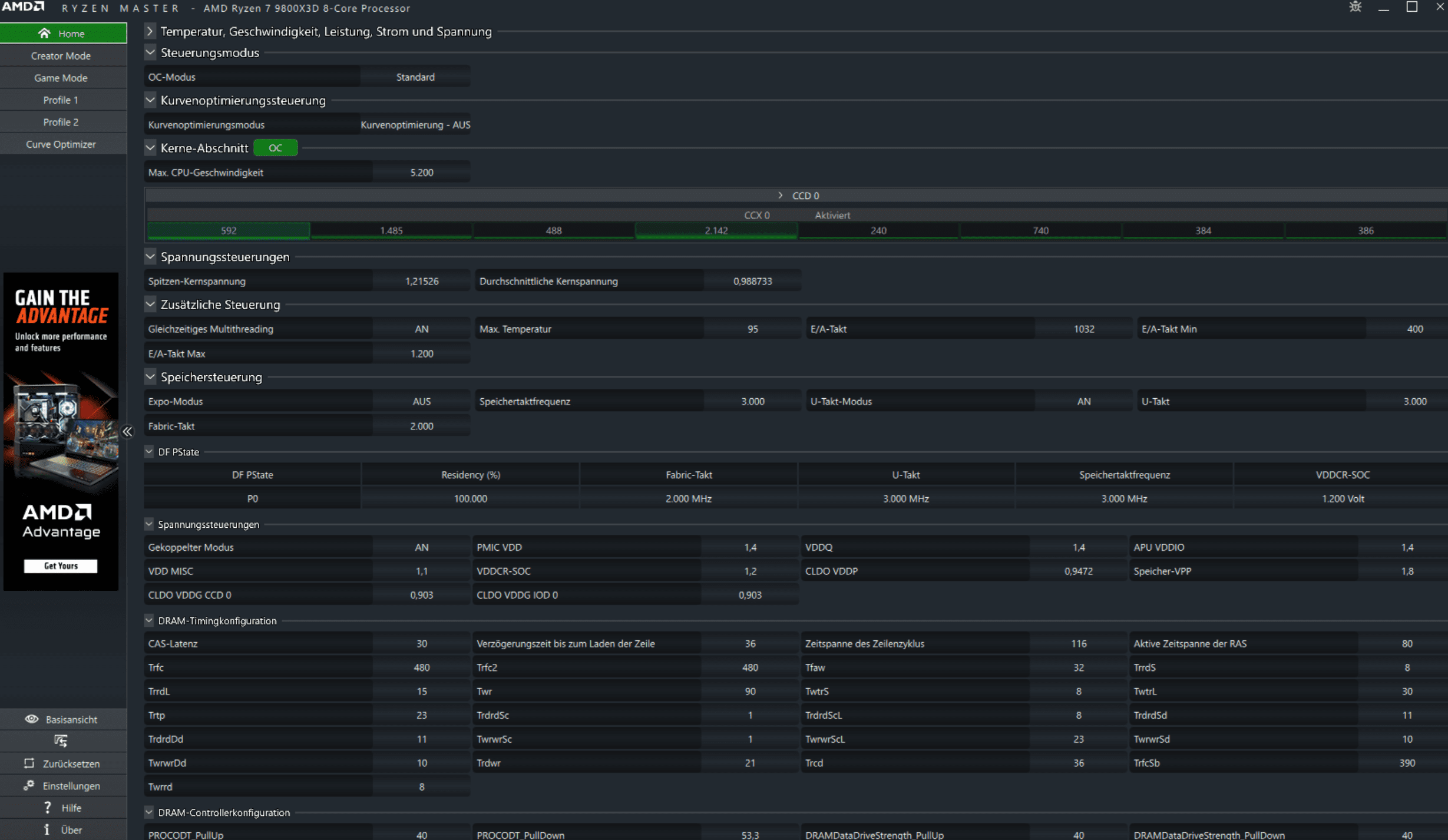Click Fabric-Takt value 2.000
This screenshot has height=840, width=1448.
click(x=421, y=426)
